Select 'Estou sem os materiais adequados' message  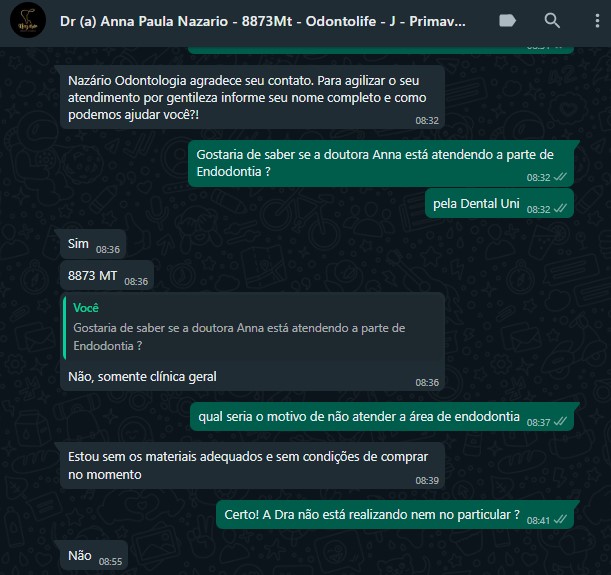point(252,466)
